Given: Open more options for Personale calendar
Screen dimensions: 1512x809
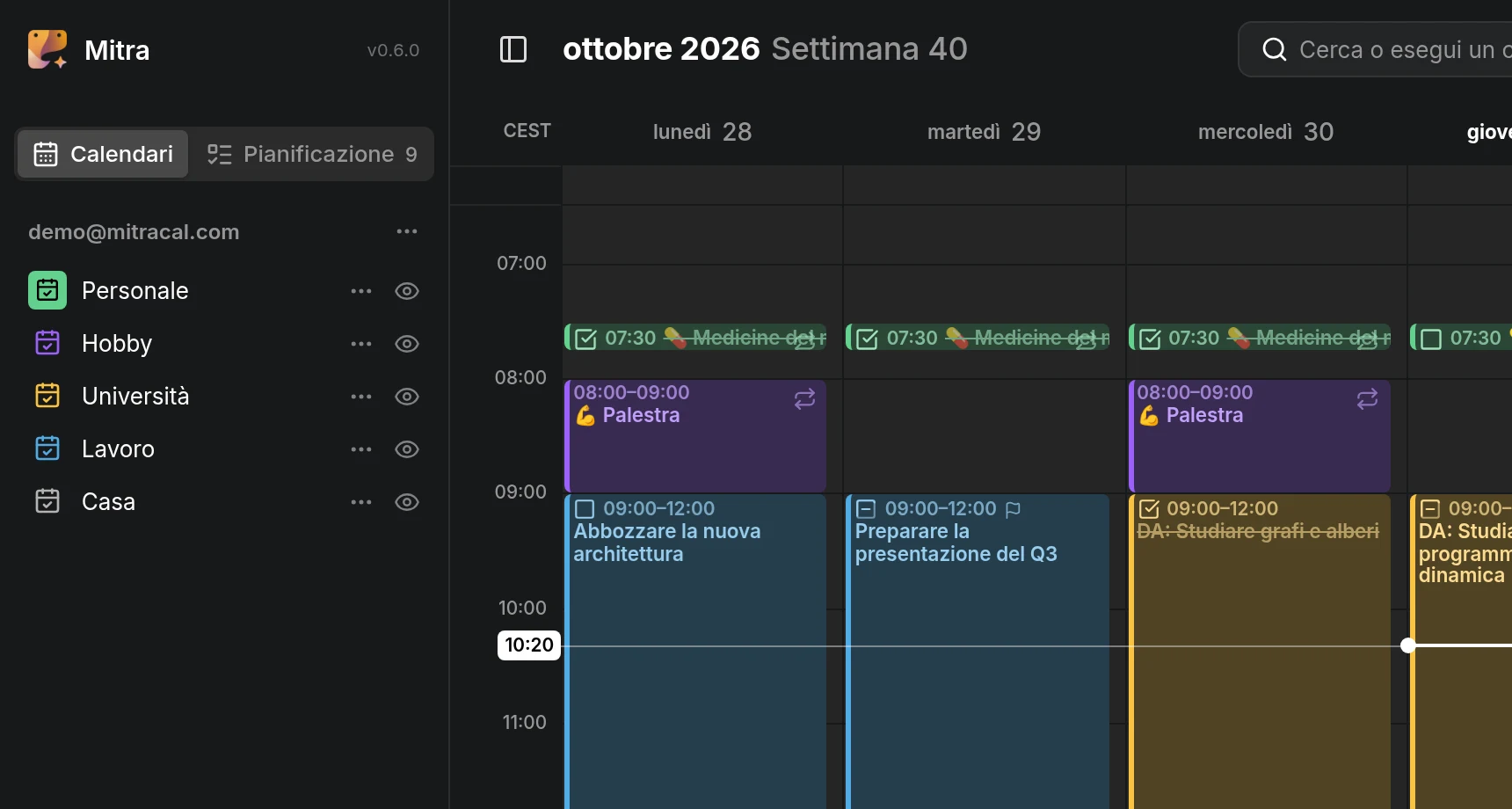Looking at the screenshot, I should (x=361, y=291).
